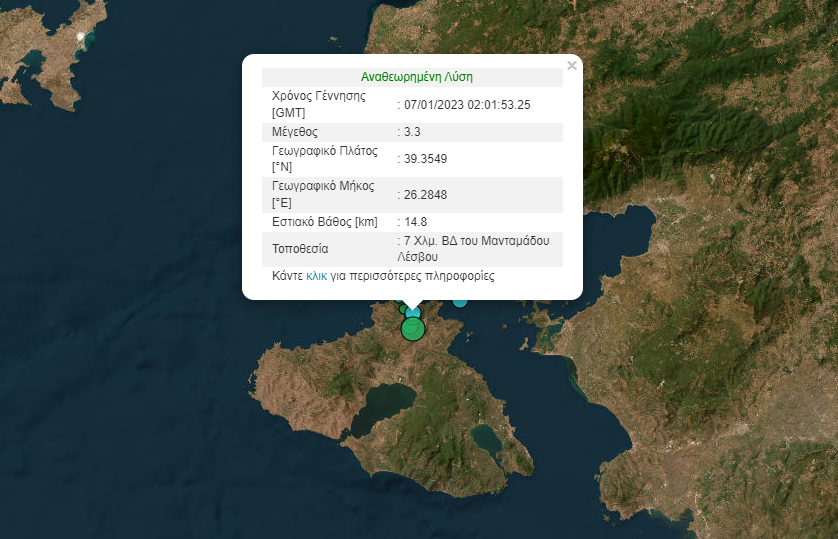The width and height of the screenshot is (838, 539).
Task: Click the location text mentioning Μανταμάδου Λέσβου
Action: [480, 249]
